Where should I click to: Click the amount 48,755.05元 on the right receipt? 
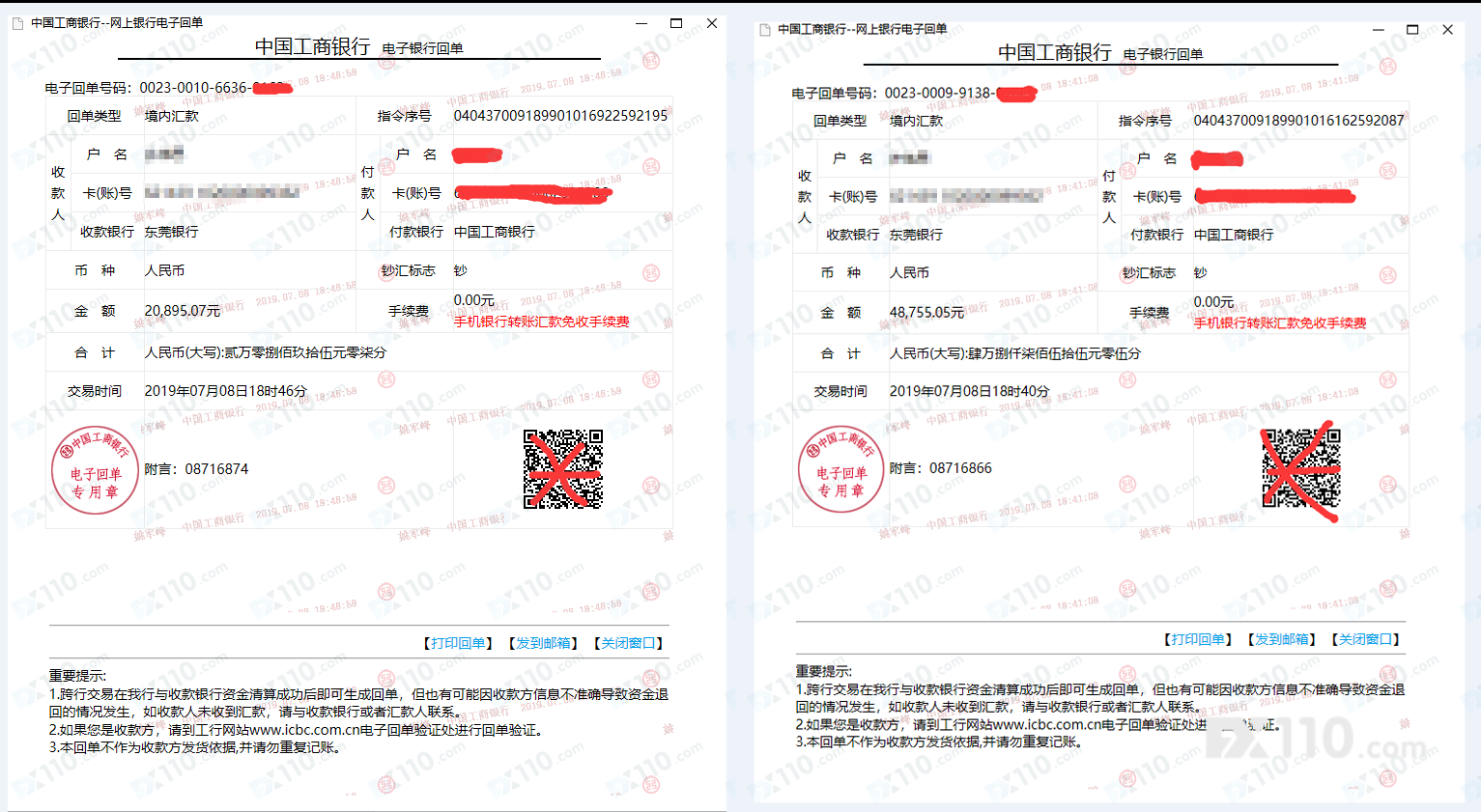pyautogui.click(x=926, y=313)
